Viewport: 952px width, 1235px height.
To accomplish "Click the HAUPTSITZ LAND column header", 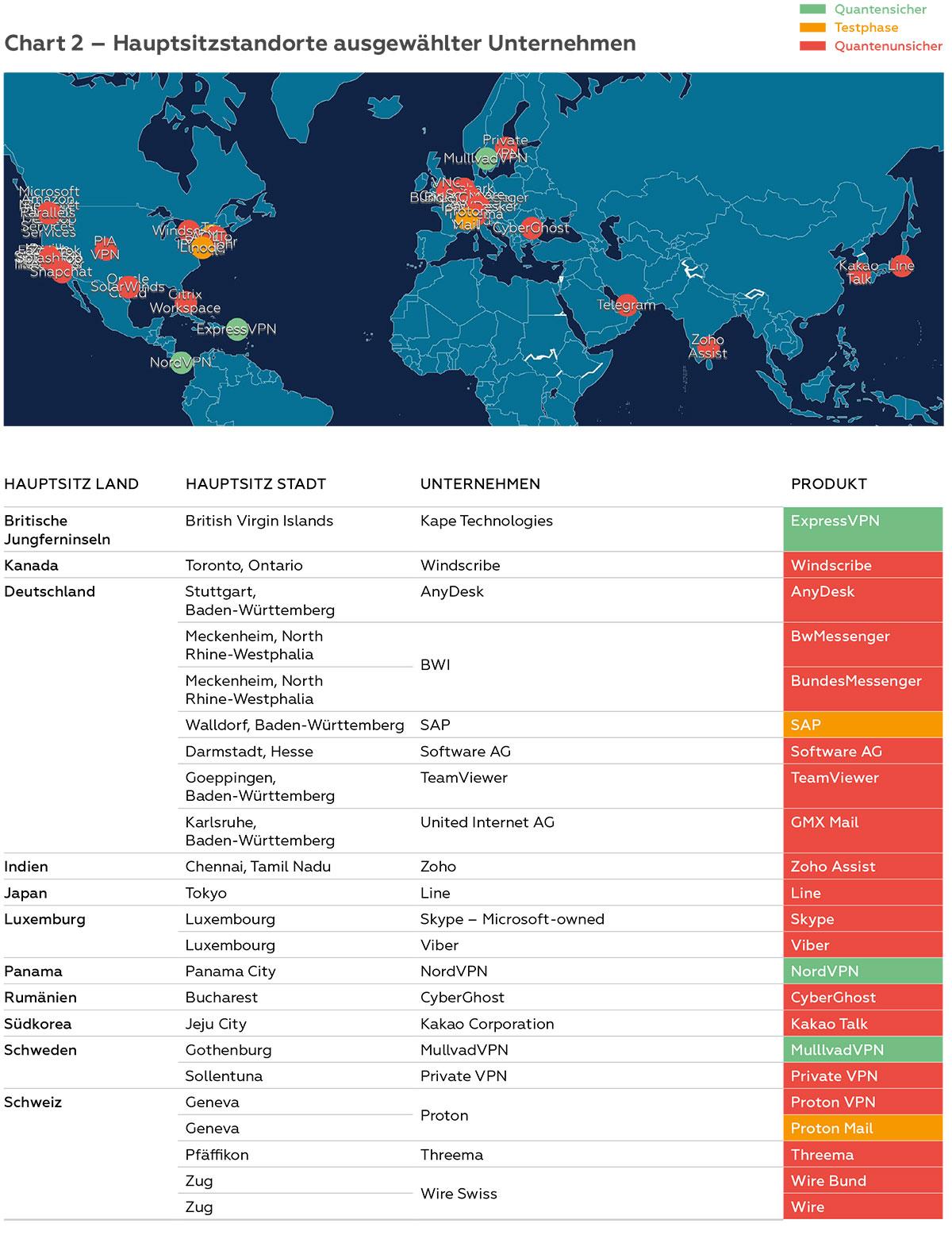I will [71, 484].
